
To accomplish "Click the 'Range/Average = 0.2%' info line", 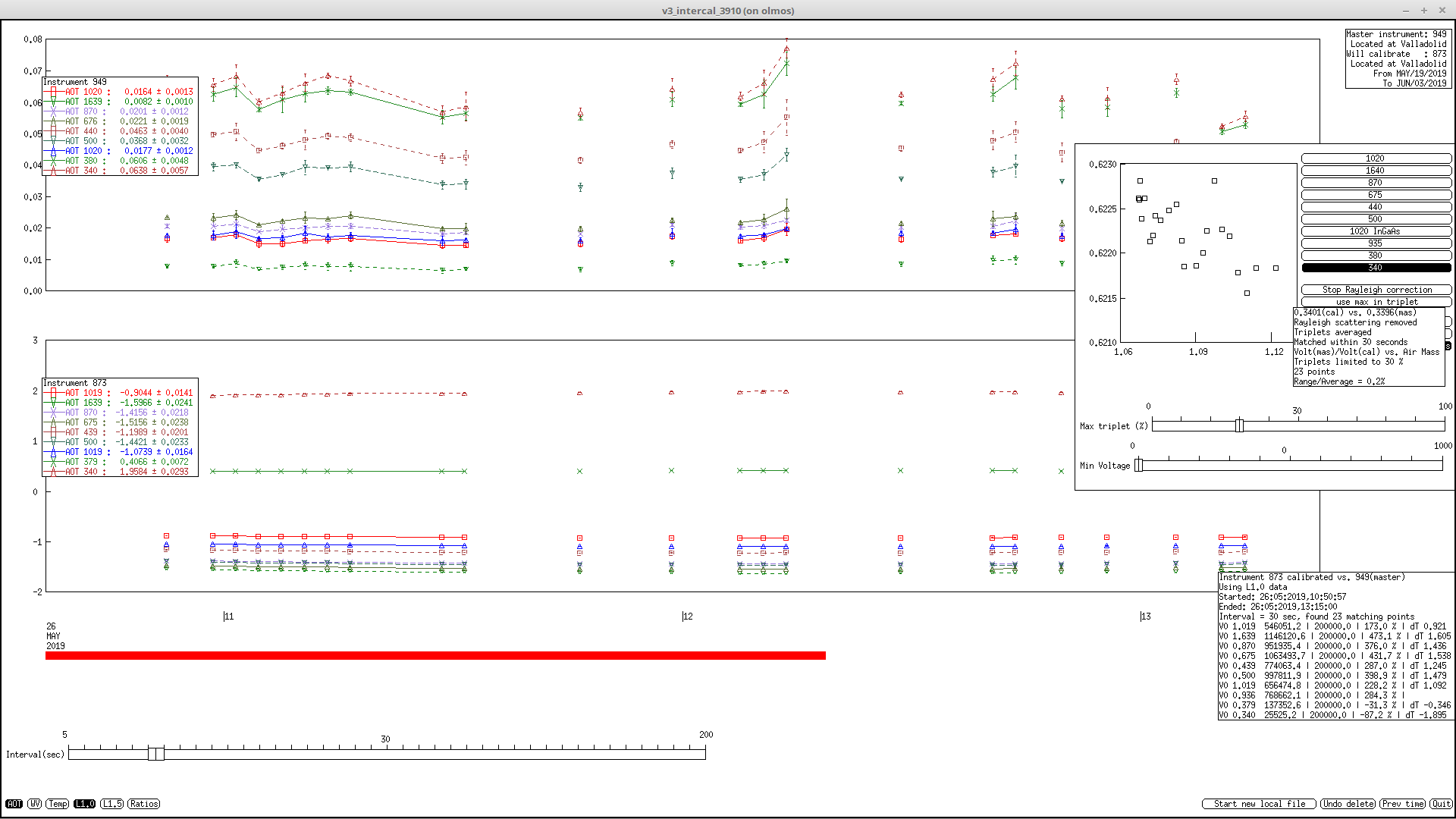I will pos(1339,381).
